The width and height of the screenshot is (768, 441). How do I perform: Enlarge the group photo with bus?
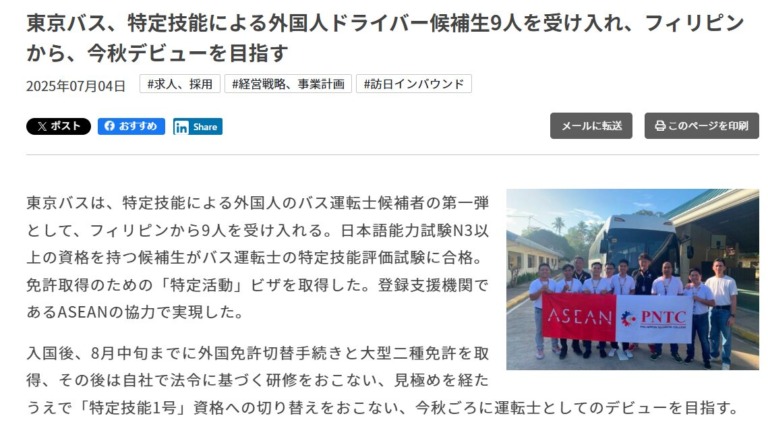point(632,279)
